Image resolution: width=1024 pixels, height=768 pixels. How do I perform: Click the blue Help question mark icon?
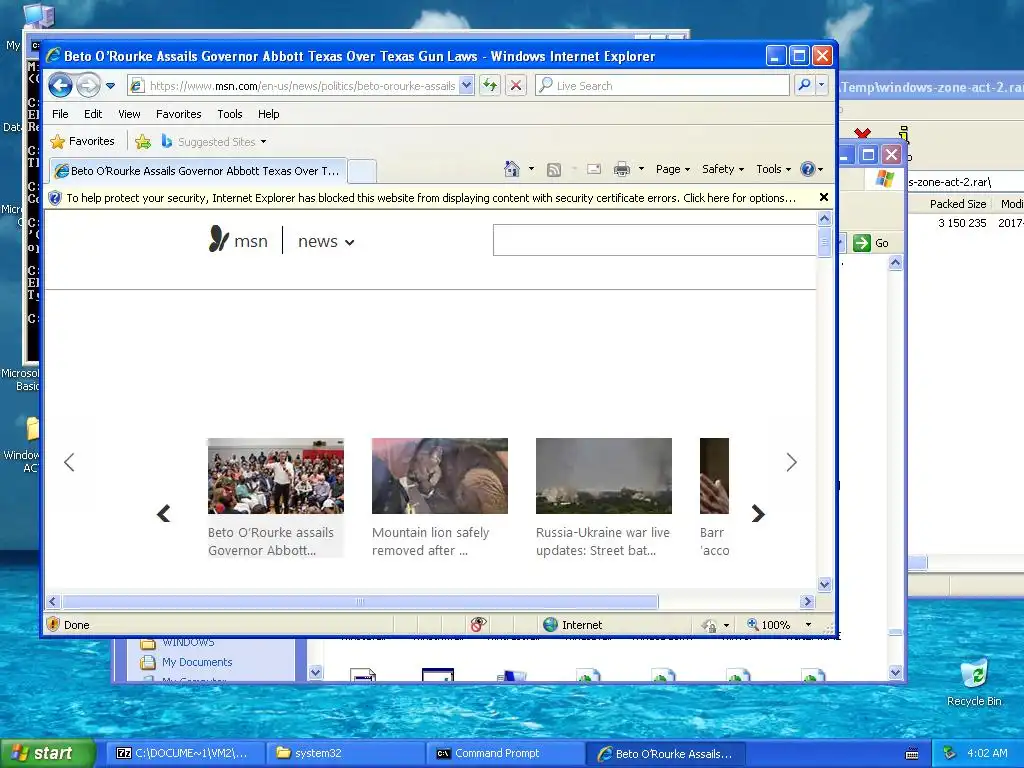pyautogui.click(x=808, y=169)
